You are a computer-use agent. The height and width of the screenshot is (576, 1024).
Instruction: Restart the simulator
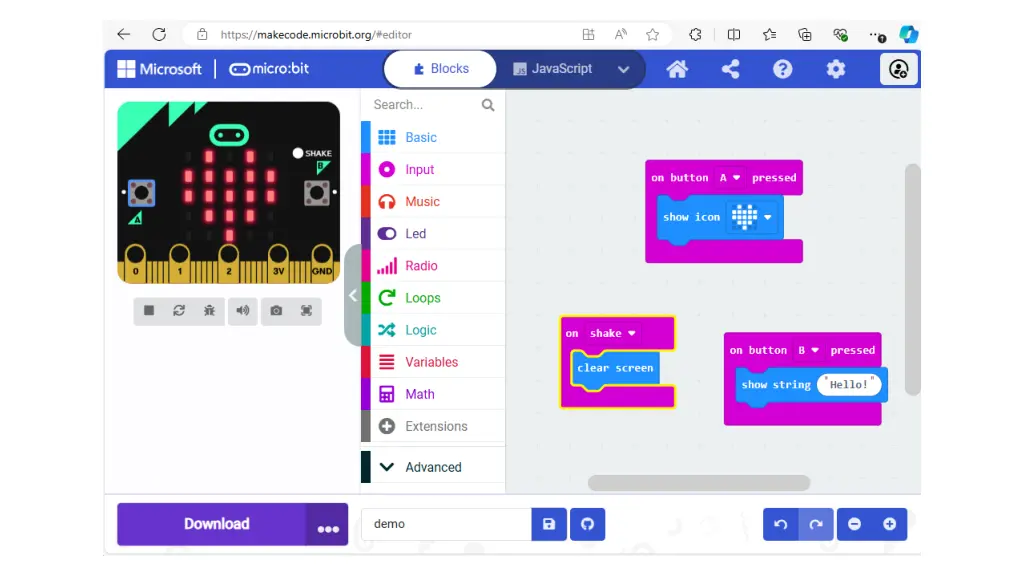click(179, 310)
